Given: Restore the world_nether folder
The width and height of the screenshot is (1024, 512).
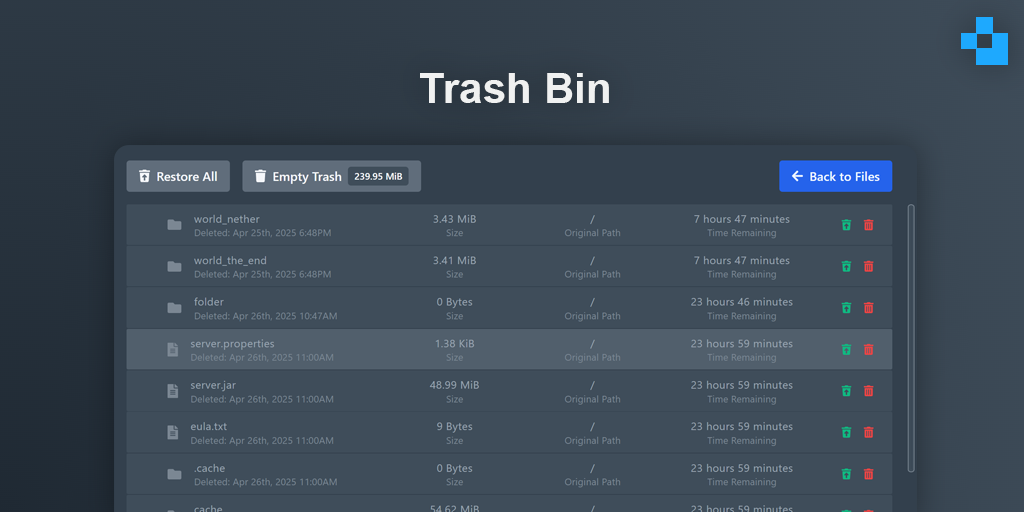Looking at the screenshot, I should [846, 225].
